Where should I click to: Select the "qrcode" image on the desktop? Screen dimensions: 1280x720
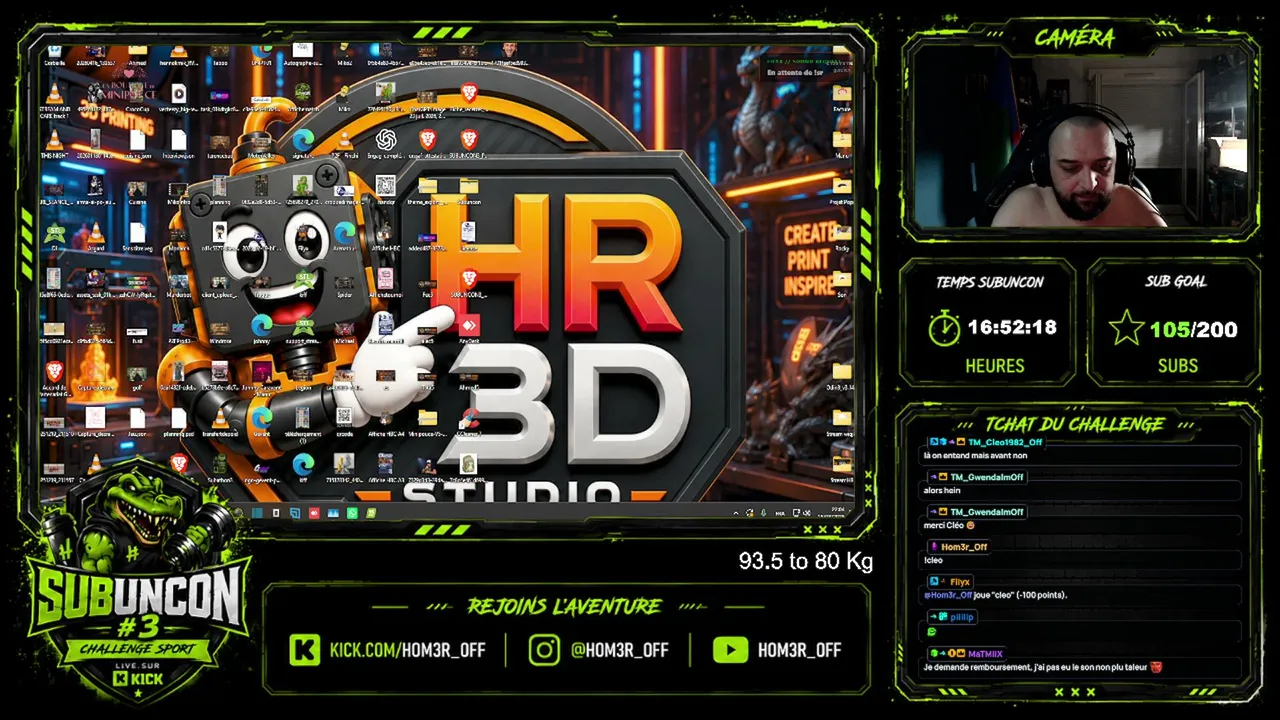[345, 421]
